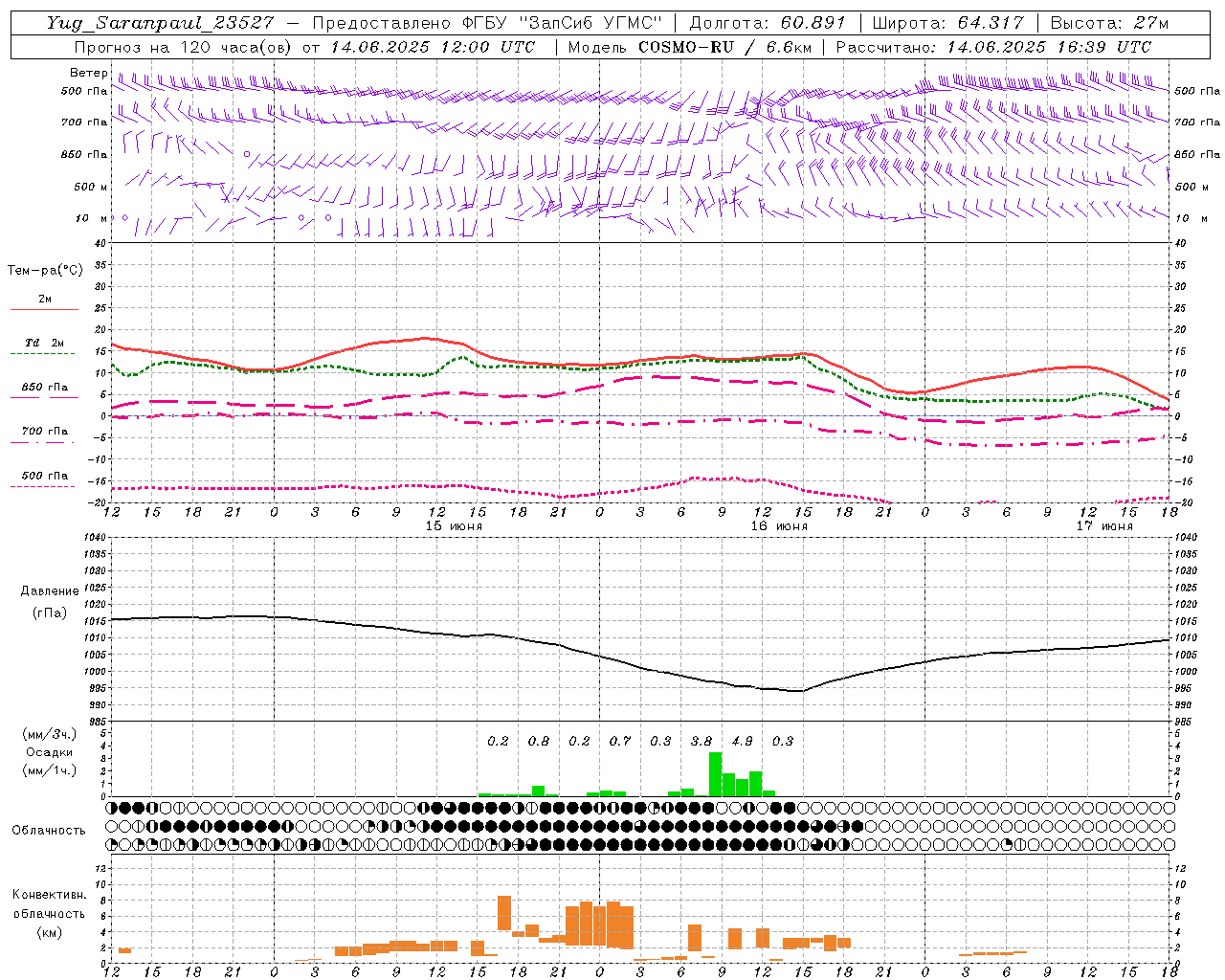Click the 'Тем-ра(°C)' temperature panel label
This screenshot has width=1225, height=980.
pyautogui.click(x=45, y=271)
